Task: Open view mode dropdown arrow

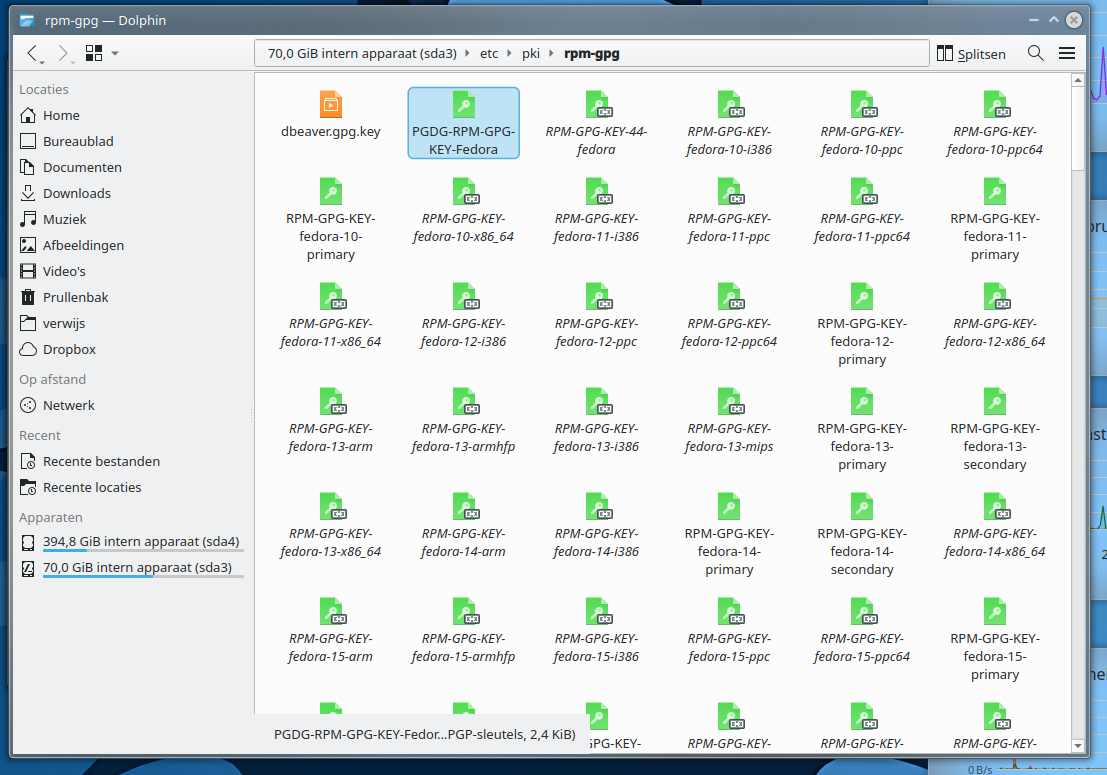Action: (x=115, y=53)
